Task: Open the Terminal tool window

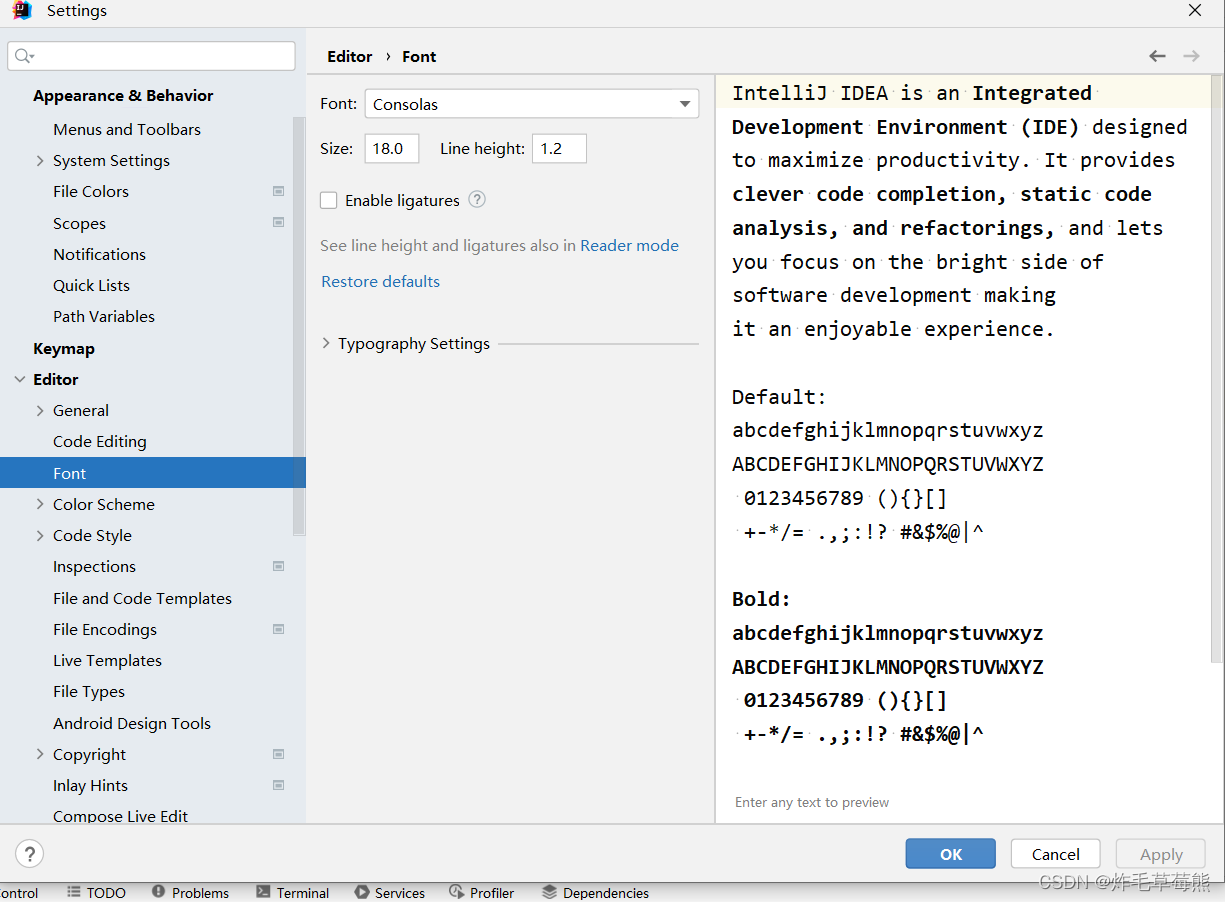Action: pyautogui.click(x=292, y=892)
